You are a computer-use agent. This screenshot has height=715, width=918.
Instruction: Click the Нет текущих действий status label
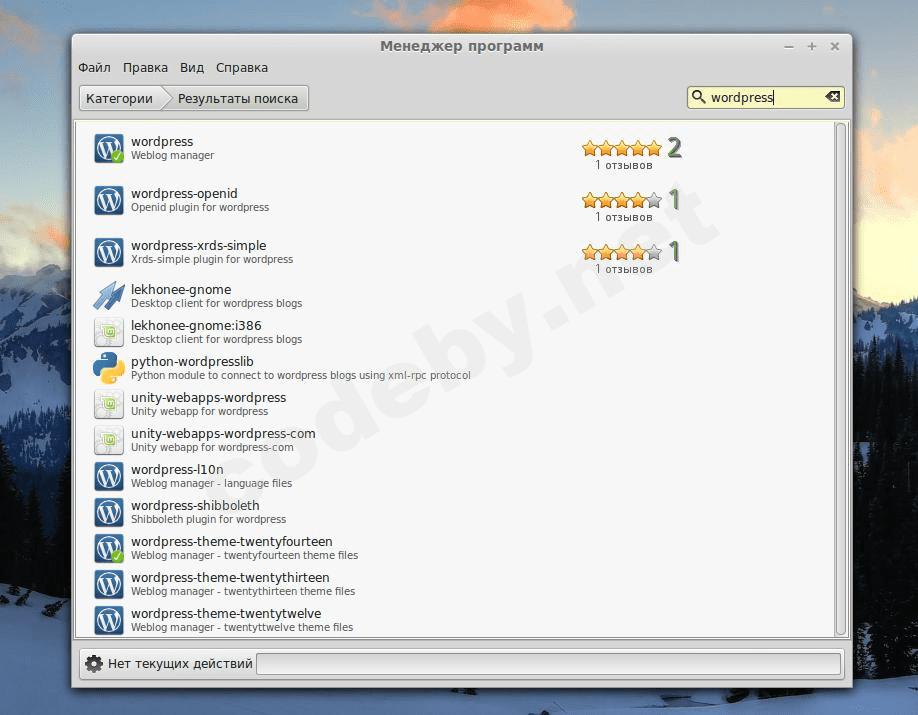180,663
